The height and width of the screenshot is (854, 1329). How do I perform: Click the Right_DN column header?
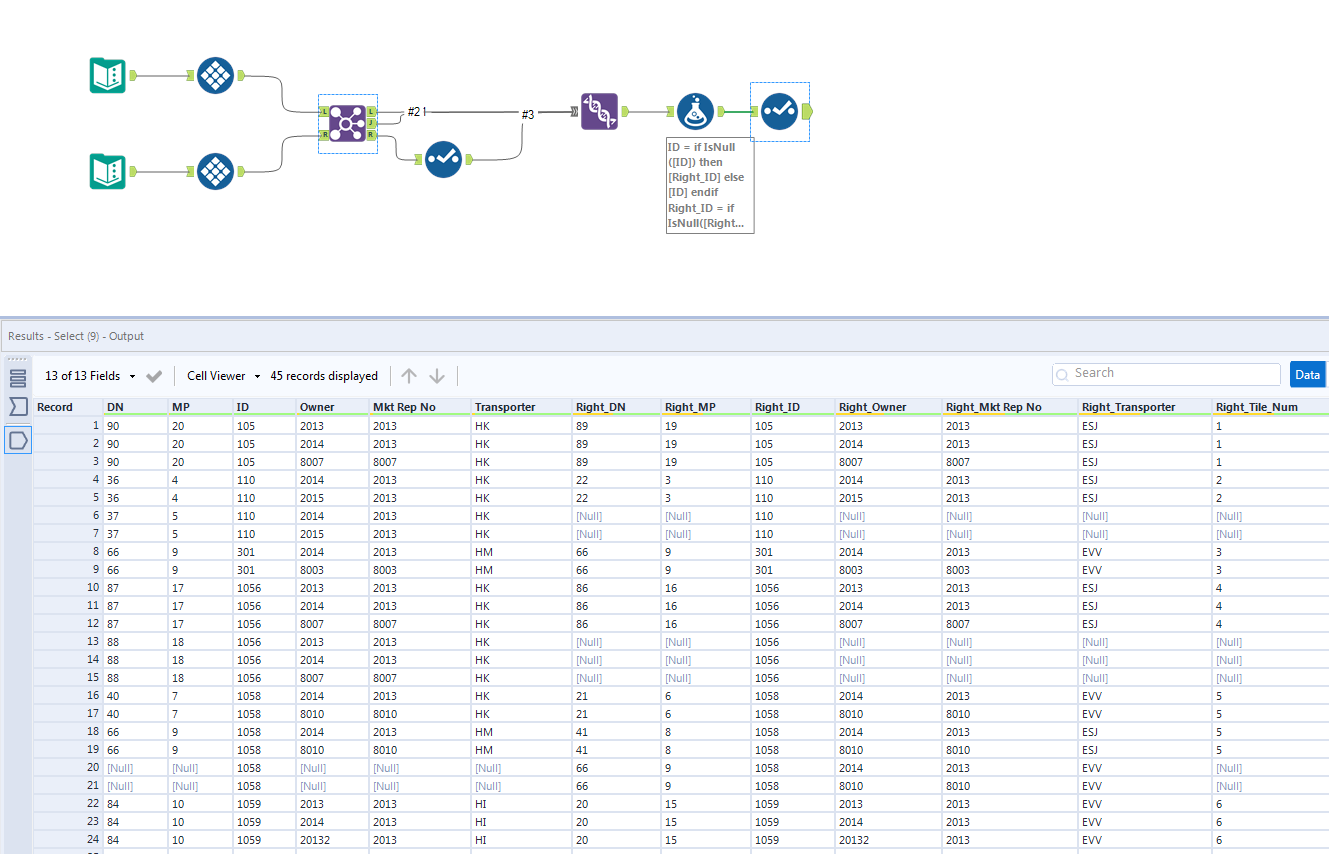point(601,407)
